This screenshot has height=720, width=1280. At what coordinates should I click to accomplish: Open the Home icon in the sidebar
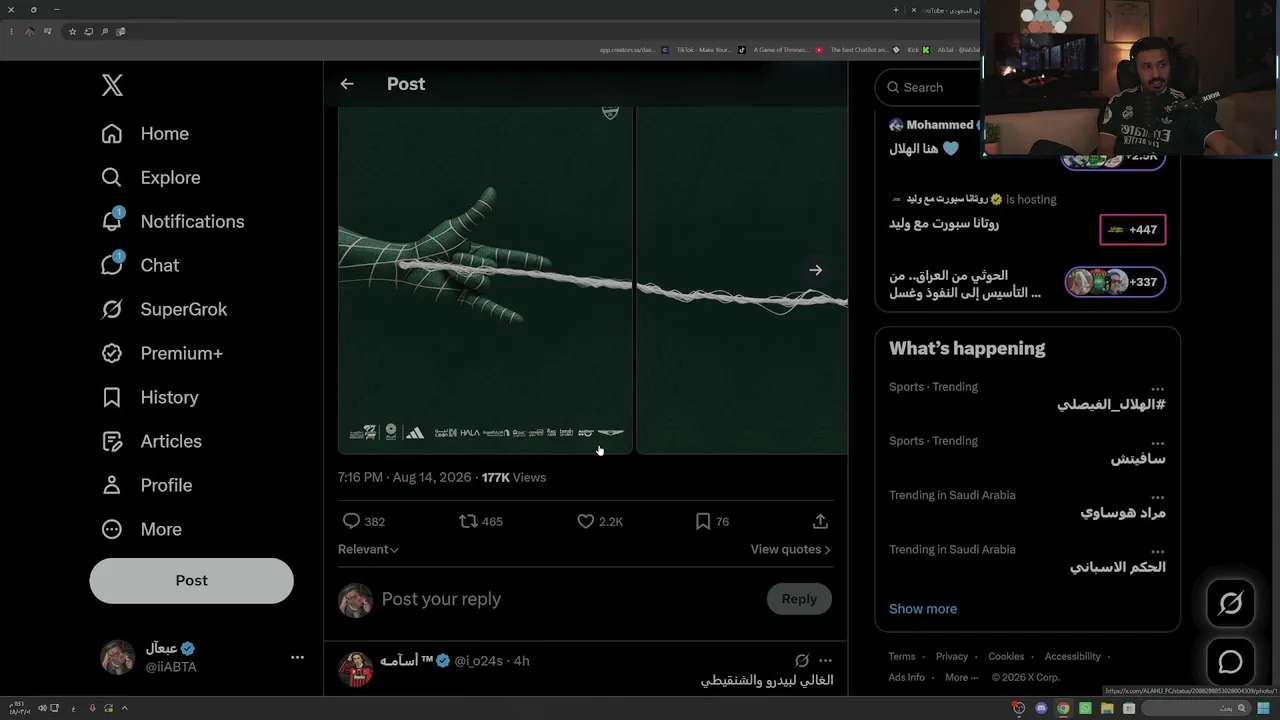coord(112,134)
